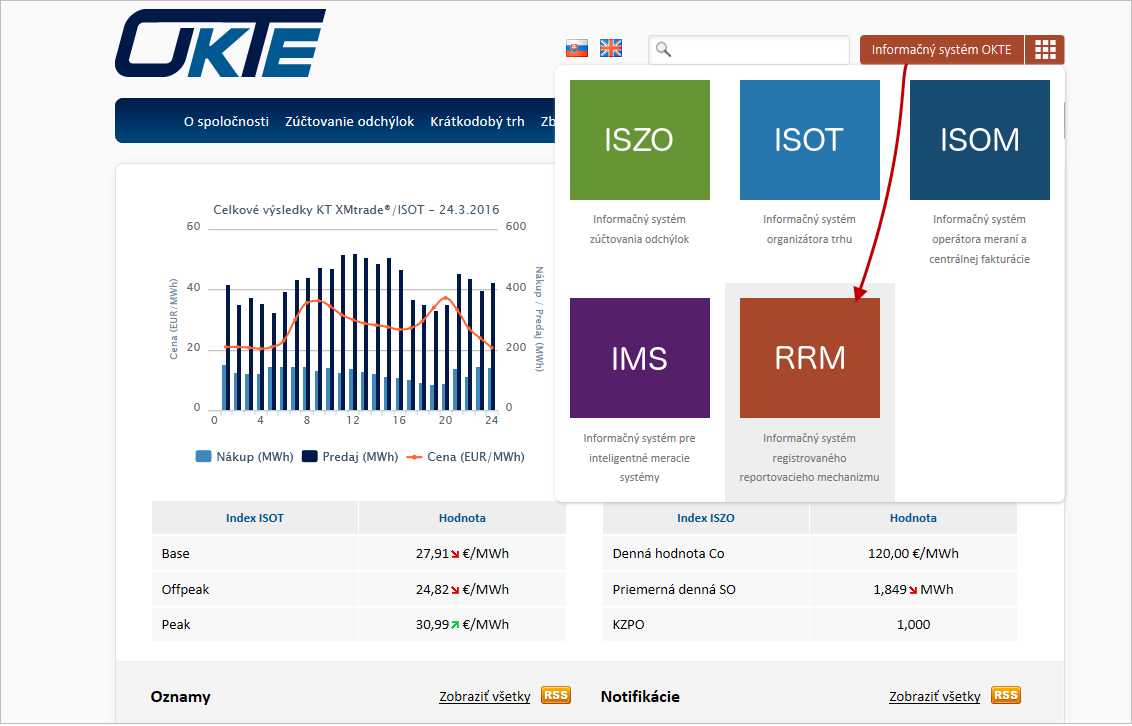1132x726 pixels.
Task: Toggle Cena (EUR/MWh) legend entry
Action: 466,457
